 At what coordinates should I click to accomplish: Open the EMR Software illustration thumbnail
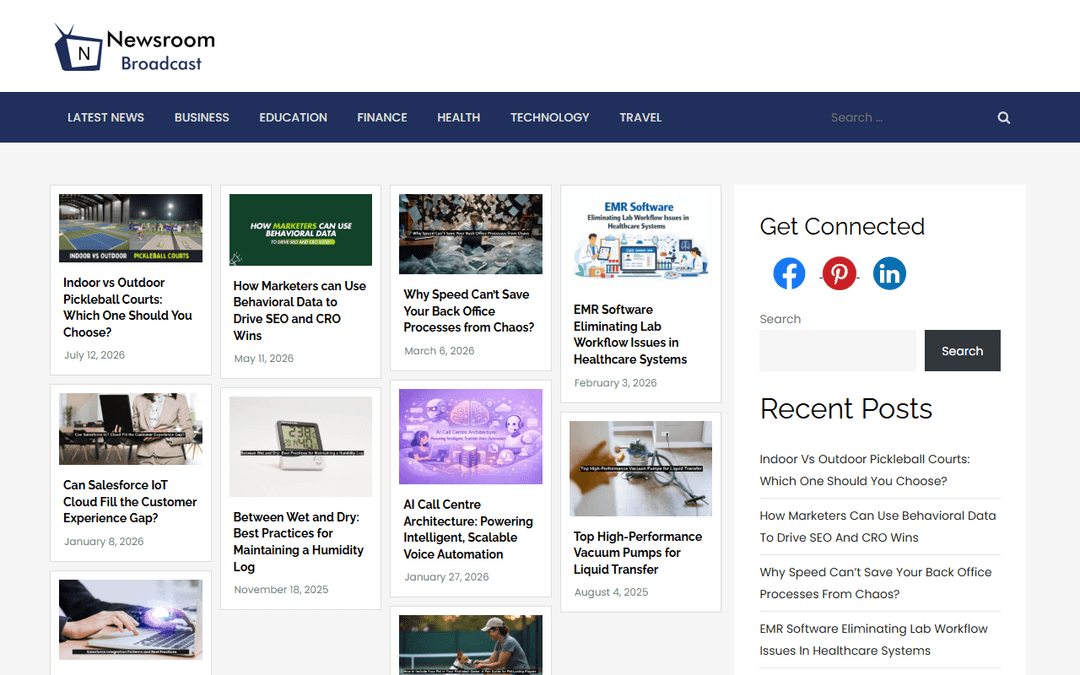pyautogui.click(x=641, y=241)
